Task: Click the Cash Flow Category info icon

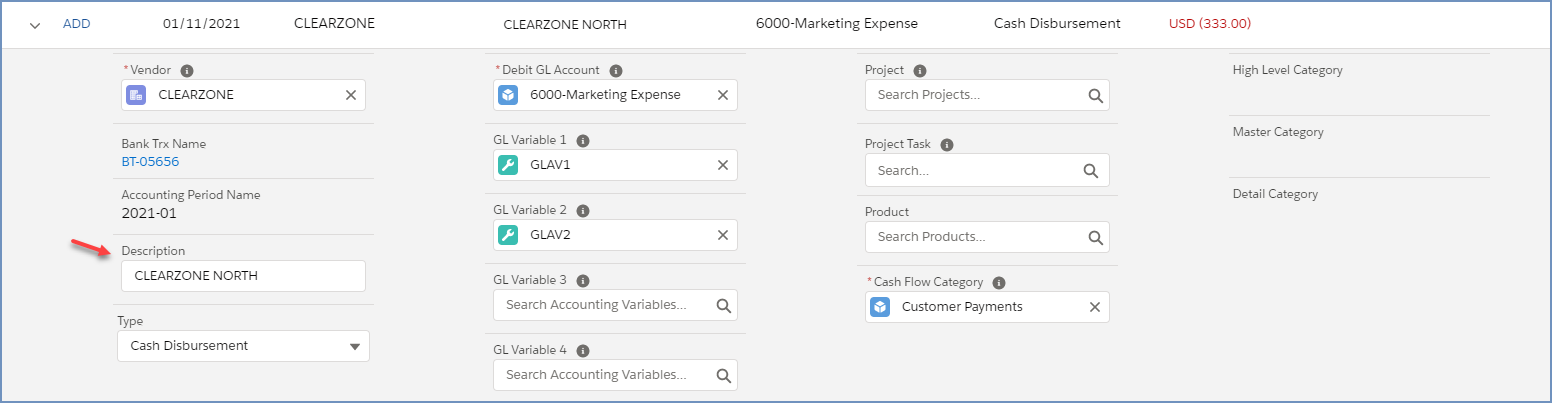Action: (999, 283)
